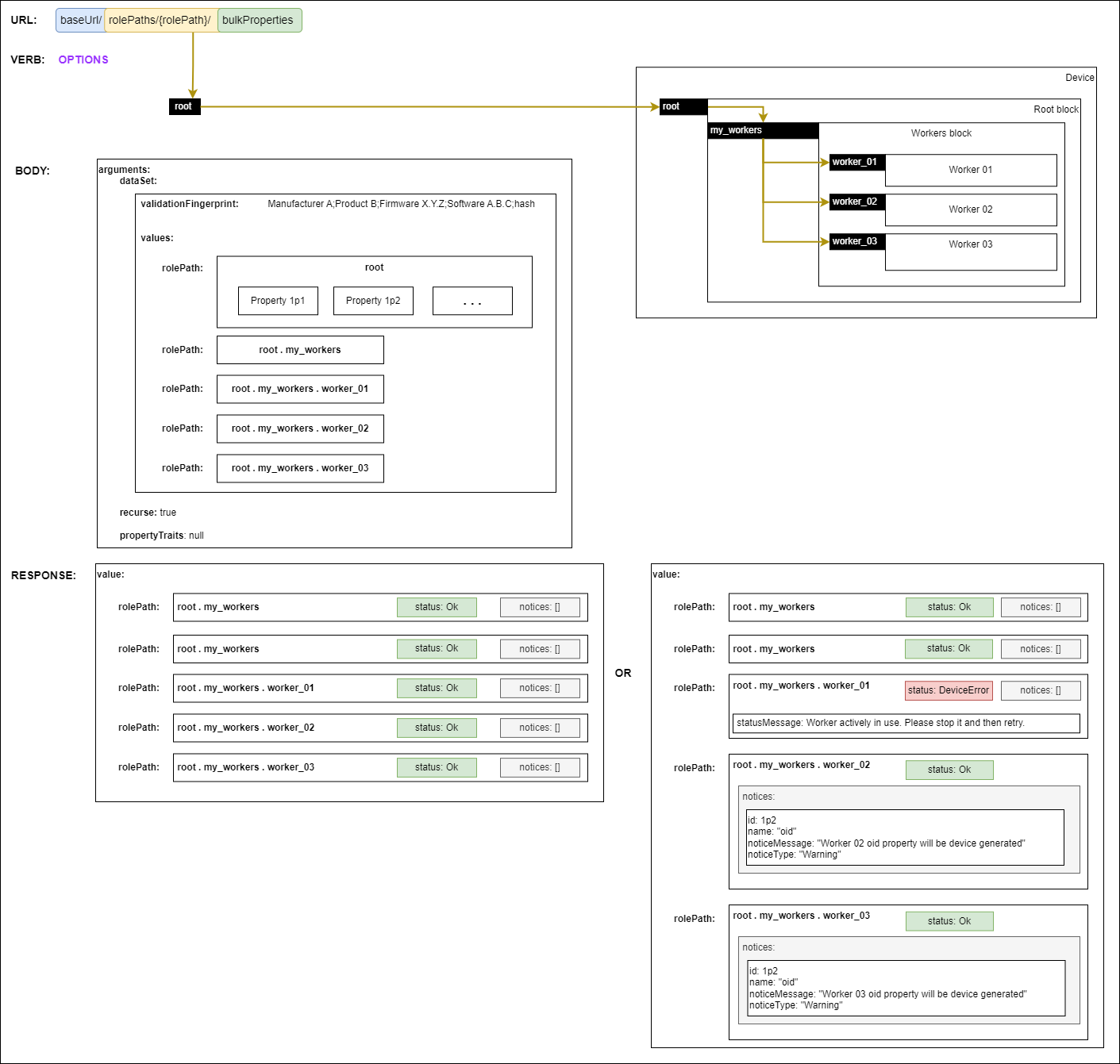
Task: Select the purple OPTIONS verb
Action: click(x=83, y=60)
